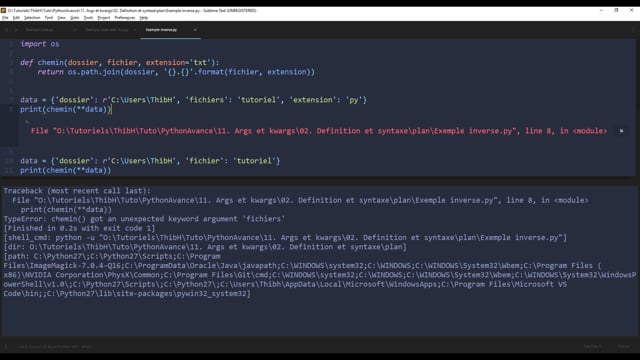Click the data line with 'fichier': 'tutoriel'
The width and height of the screenshot is (640, 360).
pyautogui.click(x=150, y=161)
